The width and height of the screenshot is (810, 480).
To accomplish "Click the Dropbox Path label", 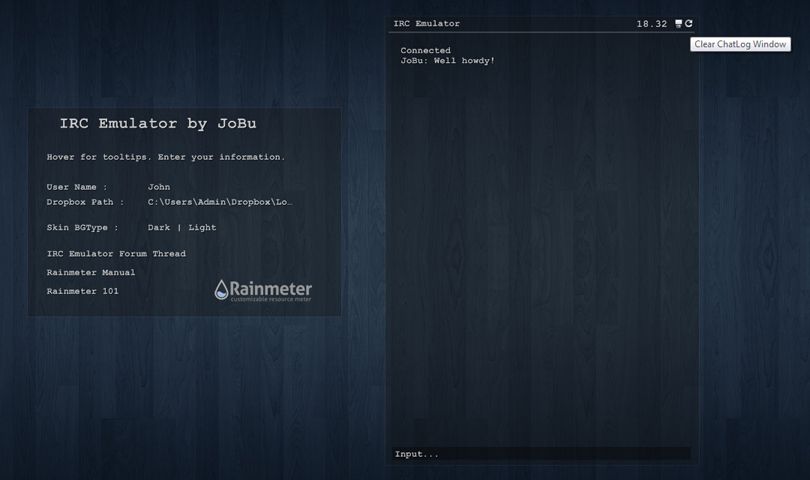I will pyautogui.click(x=85, y=202).
